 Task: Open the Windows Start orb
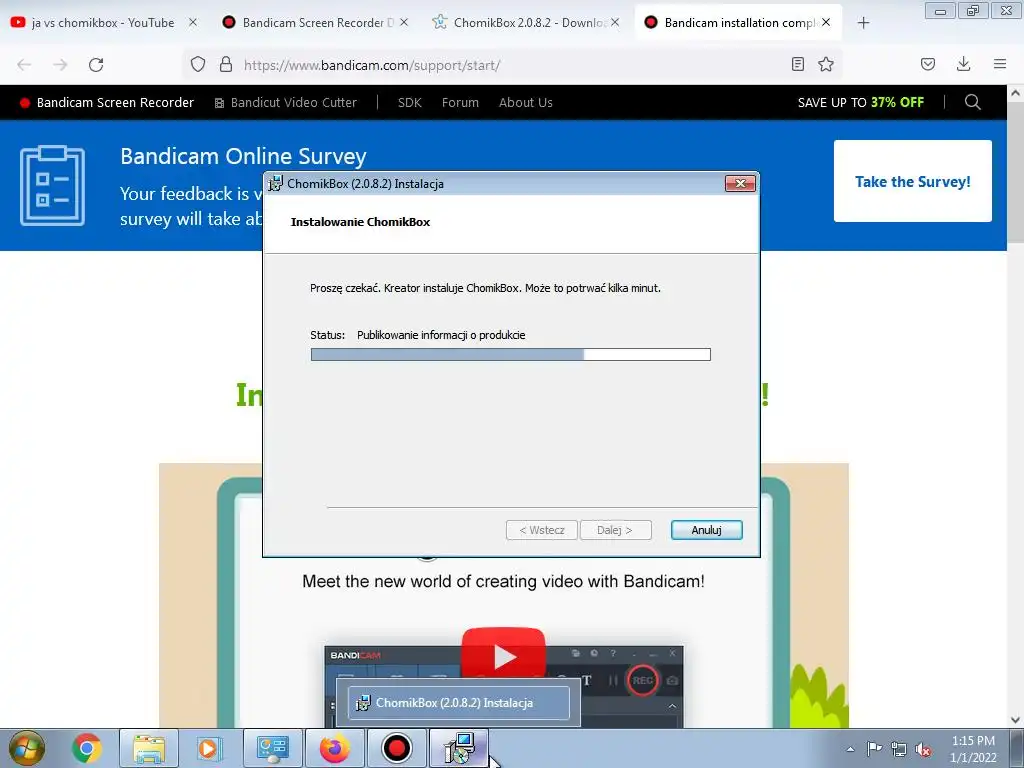pyautogui.click(x=27, y=748)
